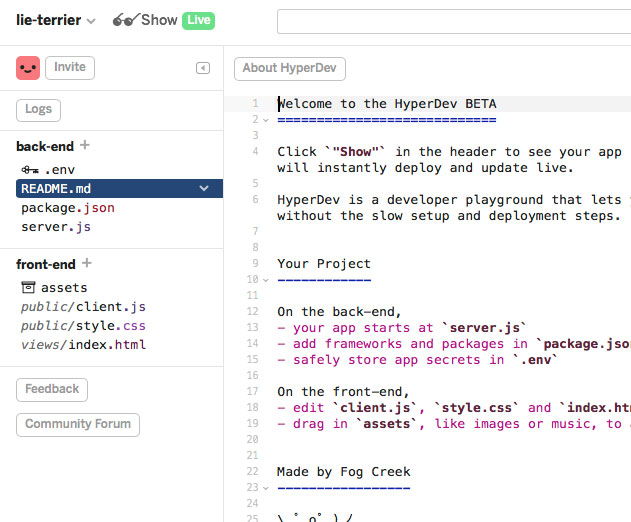Open the assets folder entry

(x=64, y=287)
